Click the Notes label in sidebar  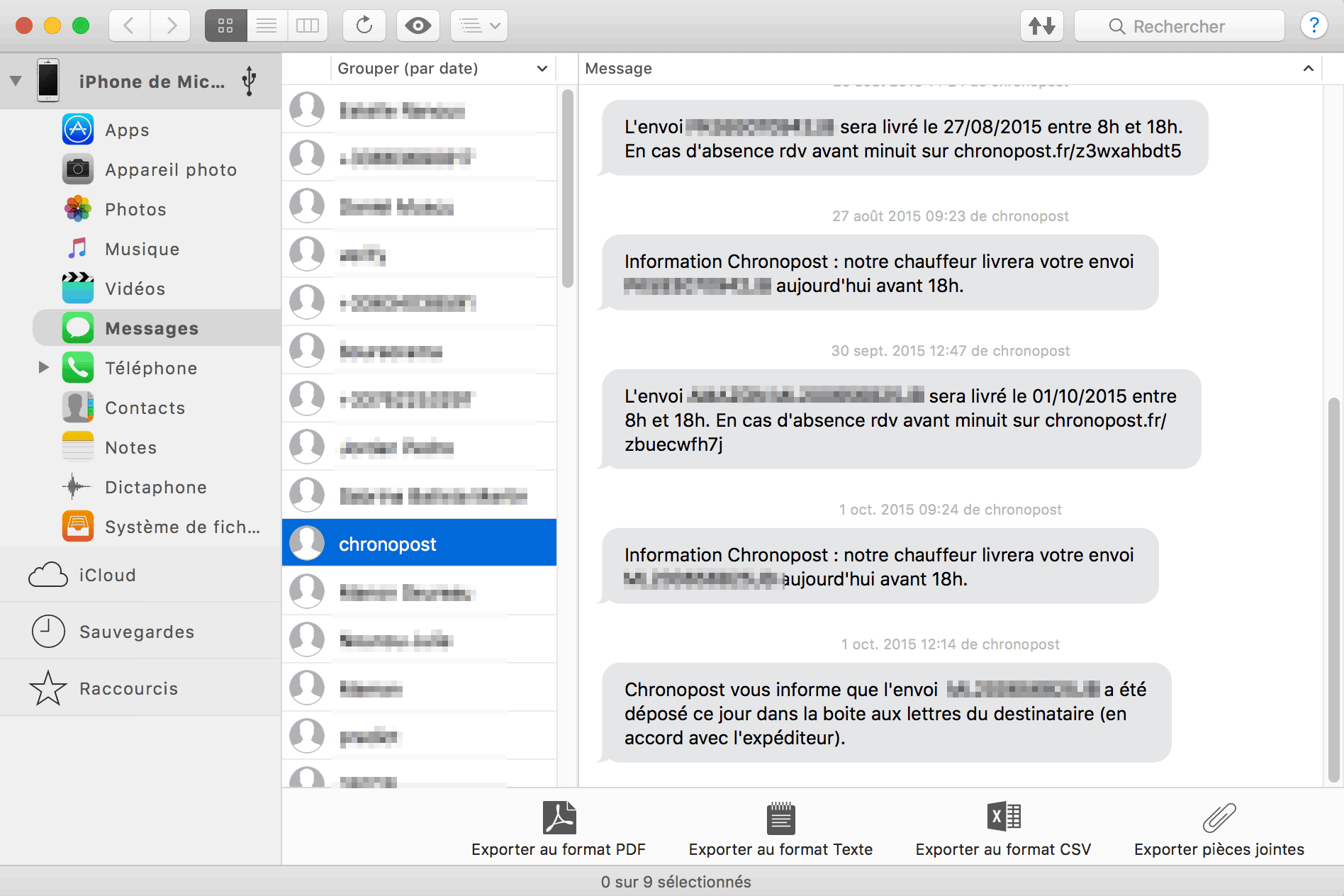click(131, 448)
